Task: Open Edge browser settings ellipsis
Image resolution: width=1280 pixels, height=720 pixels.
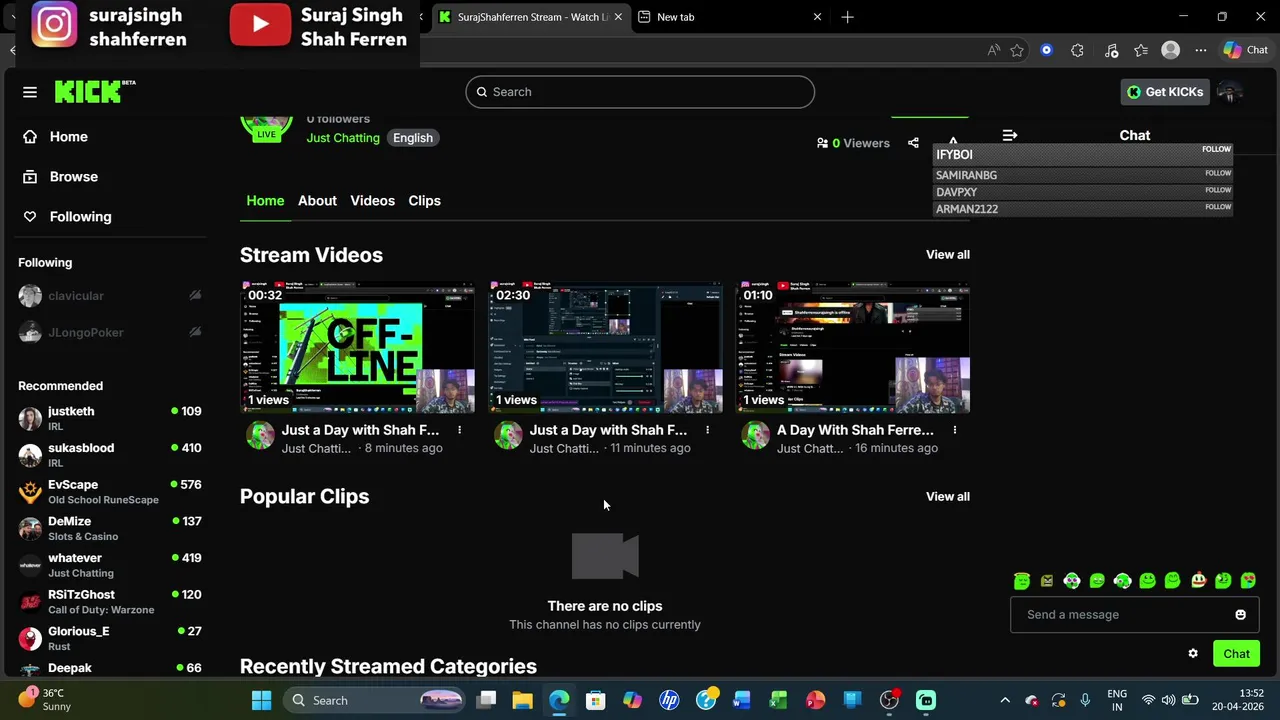Action: [1200, 50]
